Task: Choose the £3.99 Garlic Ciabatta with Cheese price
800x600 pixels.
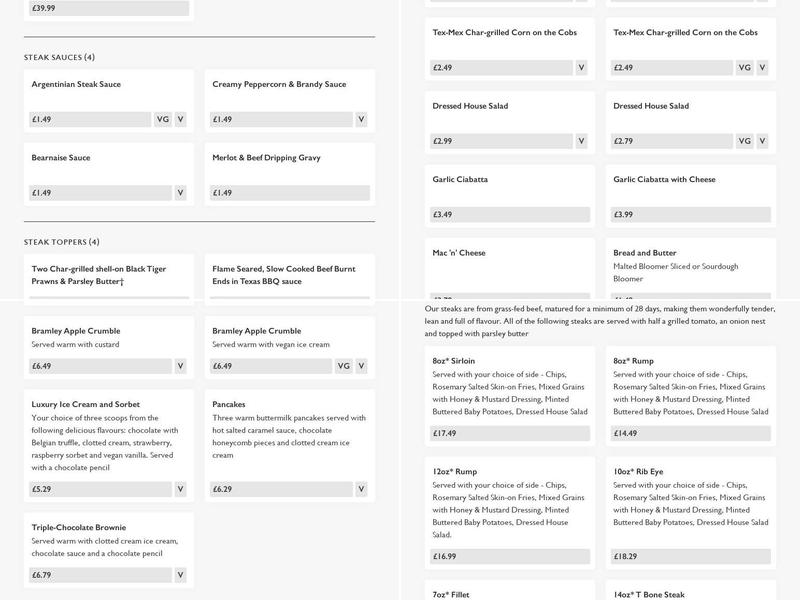Action: (x=690, y=215)
